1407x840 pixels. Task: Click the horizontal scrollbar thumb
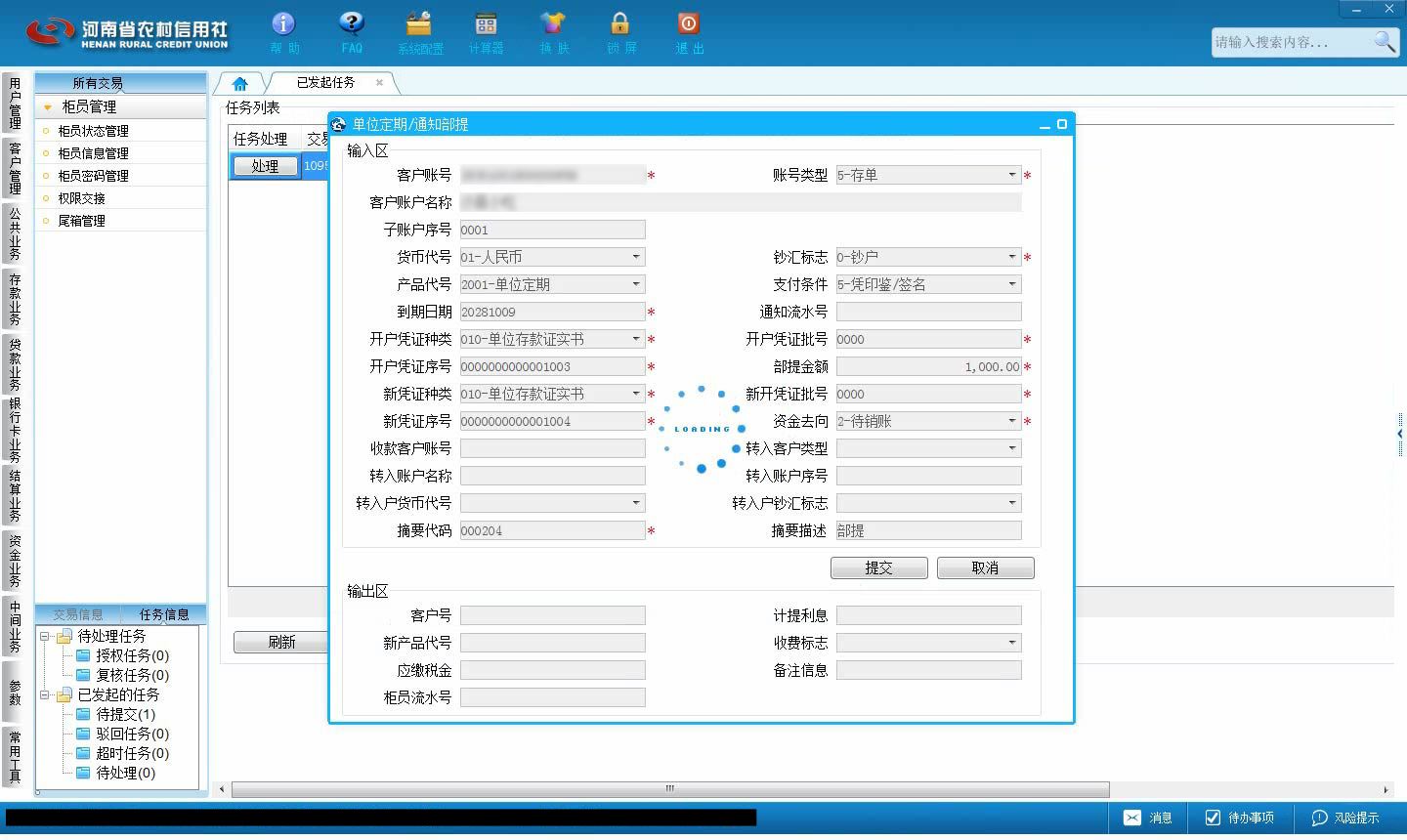[x=670, y=789]
